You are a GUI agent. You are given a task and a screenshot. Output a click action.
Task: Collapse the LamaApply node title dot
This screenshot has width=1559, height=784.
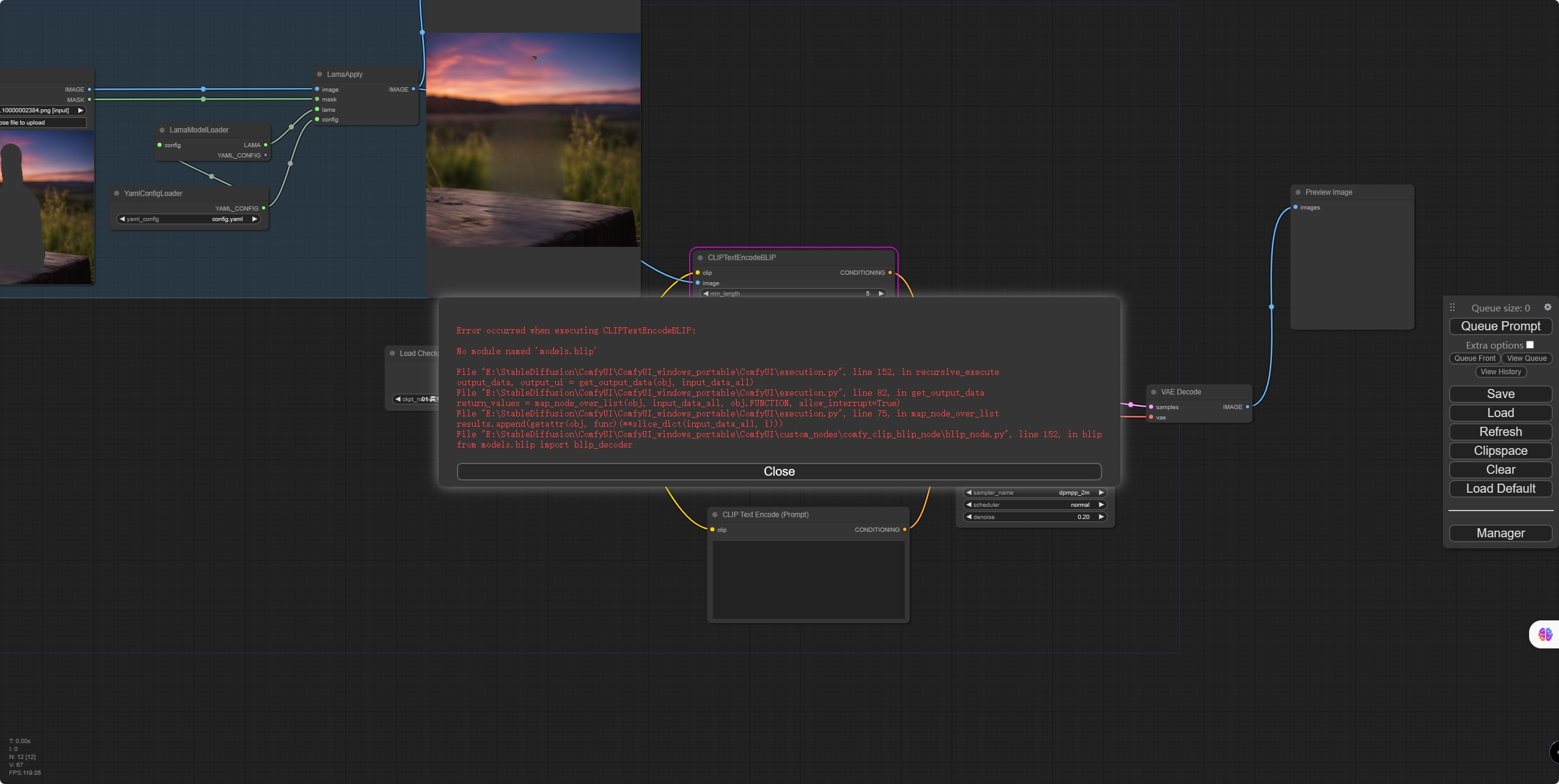point(320,74)
